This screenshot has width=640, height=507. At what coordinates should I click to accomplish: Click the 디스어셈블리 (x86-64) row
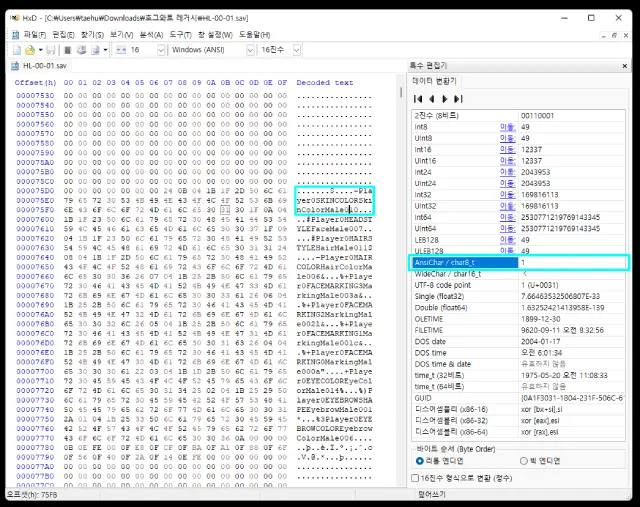pyautogui.click(x=518, y=432)
